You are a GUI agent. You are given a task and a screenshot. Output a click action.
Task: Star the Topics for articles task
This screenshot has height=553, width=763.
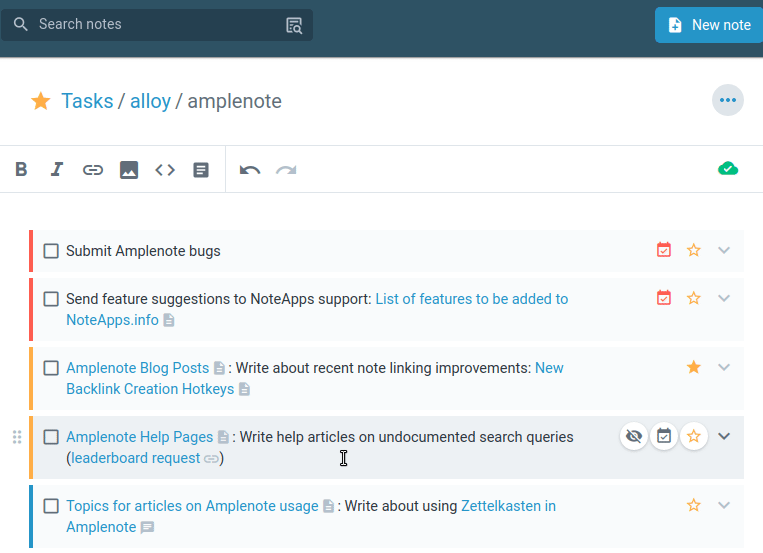point(693,505)
